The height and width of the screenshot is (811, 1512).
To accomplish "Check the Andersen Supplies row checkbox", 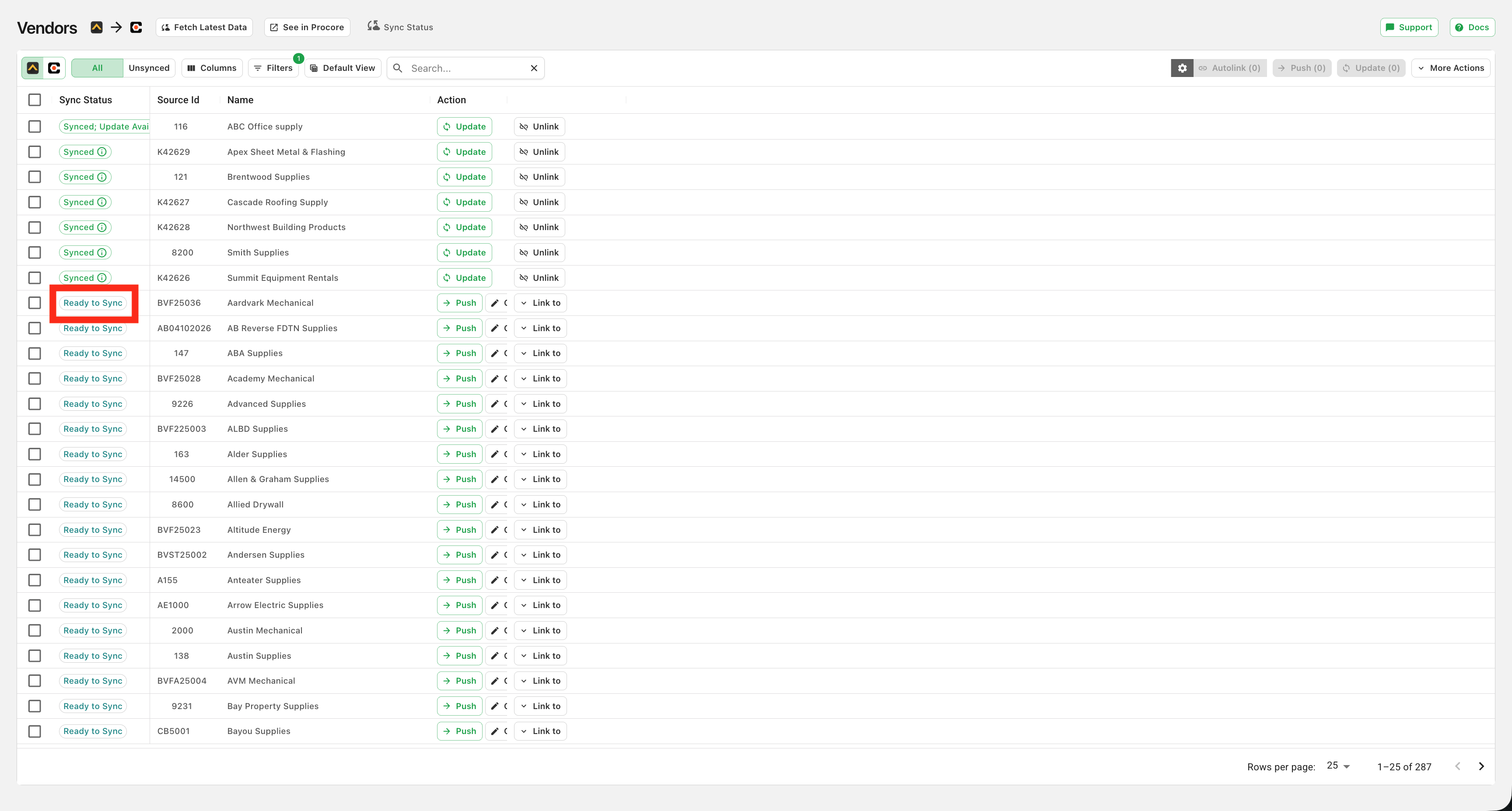I will pos(35,555).
